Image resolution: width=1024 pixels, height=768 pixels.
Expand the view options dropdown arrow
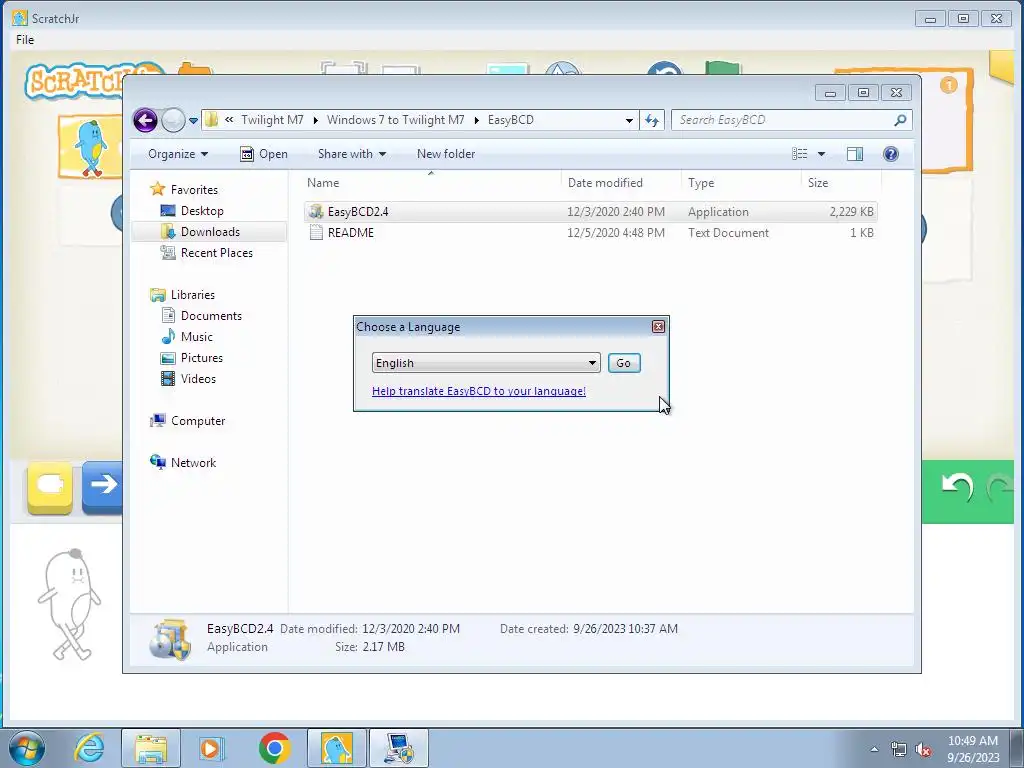coord(822,154)
